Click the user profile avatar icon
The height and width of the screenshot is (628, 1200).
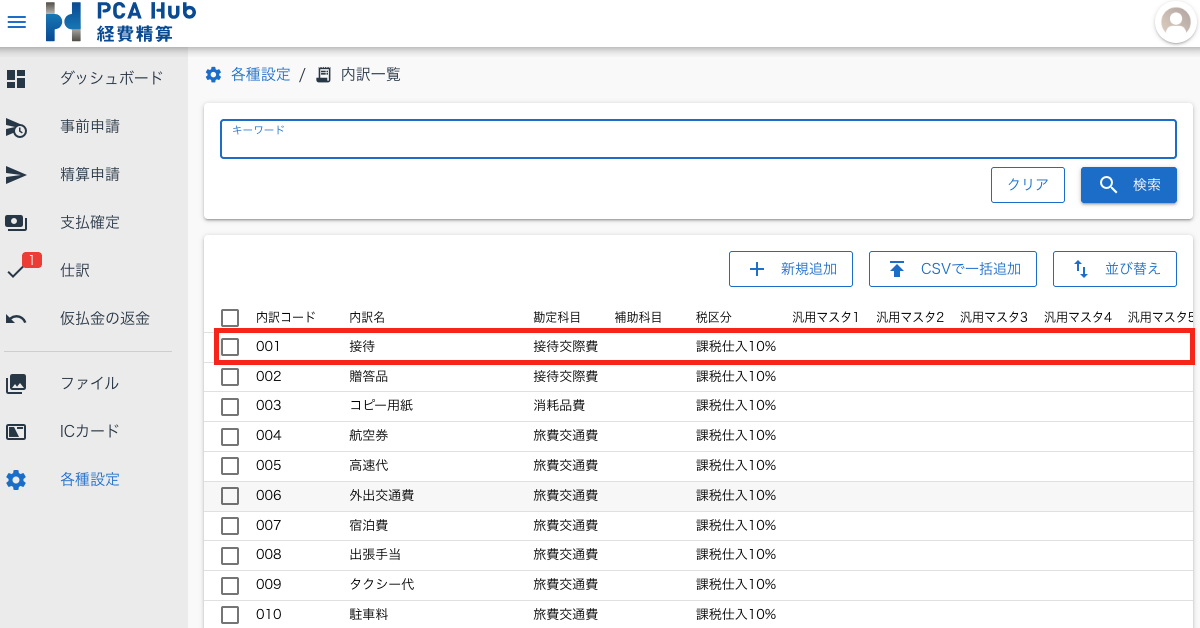click(1176, 22)
